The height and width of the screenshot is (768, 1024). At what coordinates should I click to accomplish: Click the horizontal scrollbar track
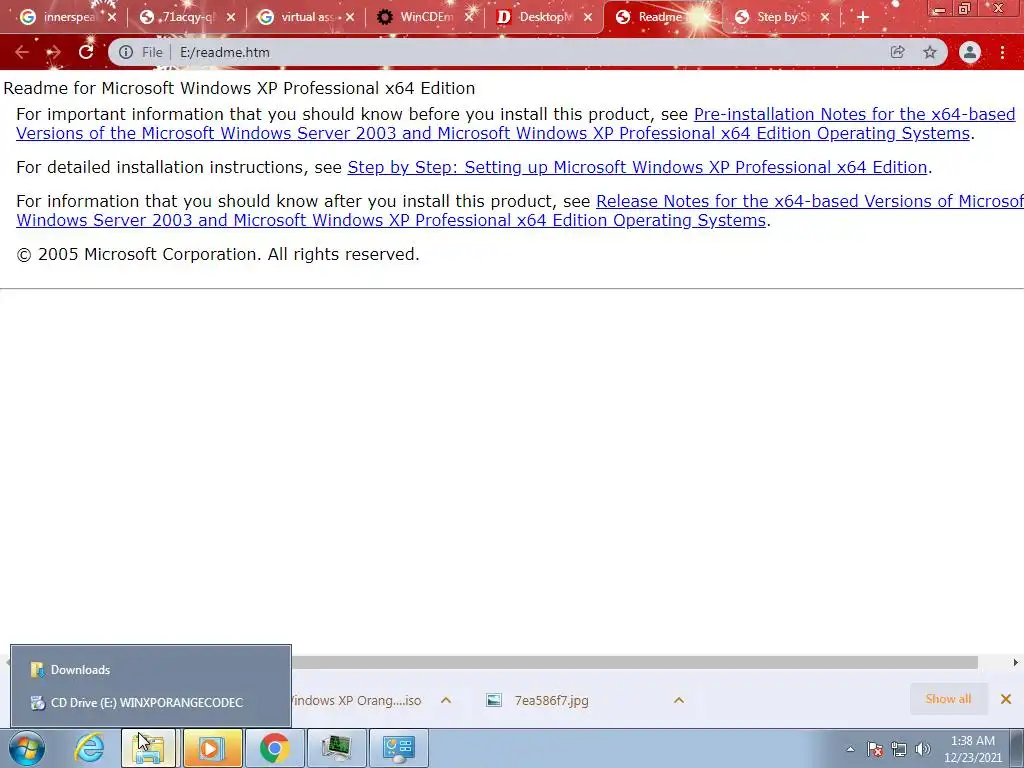pyautogui.click(x=633, y=663)
